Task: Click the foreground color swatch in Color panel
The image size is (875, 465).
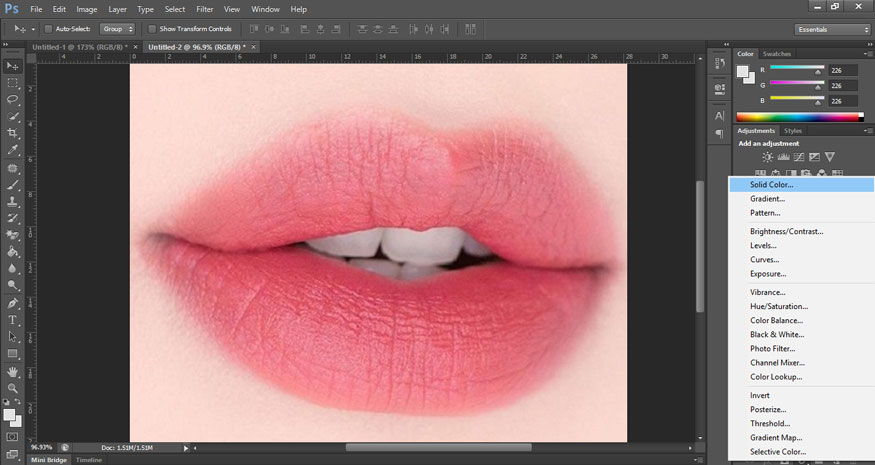Action: (x=743, y=71)
